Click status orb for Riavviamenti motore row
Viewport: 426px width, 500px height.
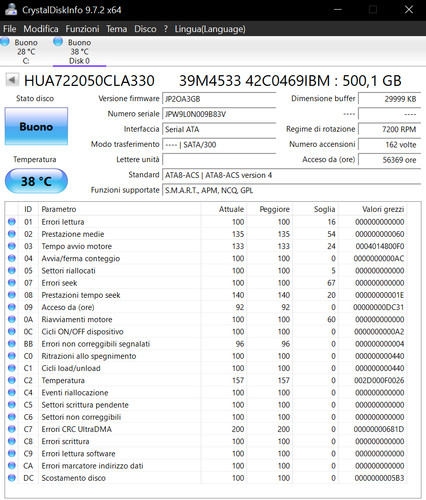pyautogui.click(x=12, y=319)
